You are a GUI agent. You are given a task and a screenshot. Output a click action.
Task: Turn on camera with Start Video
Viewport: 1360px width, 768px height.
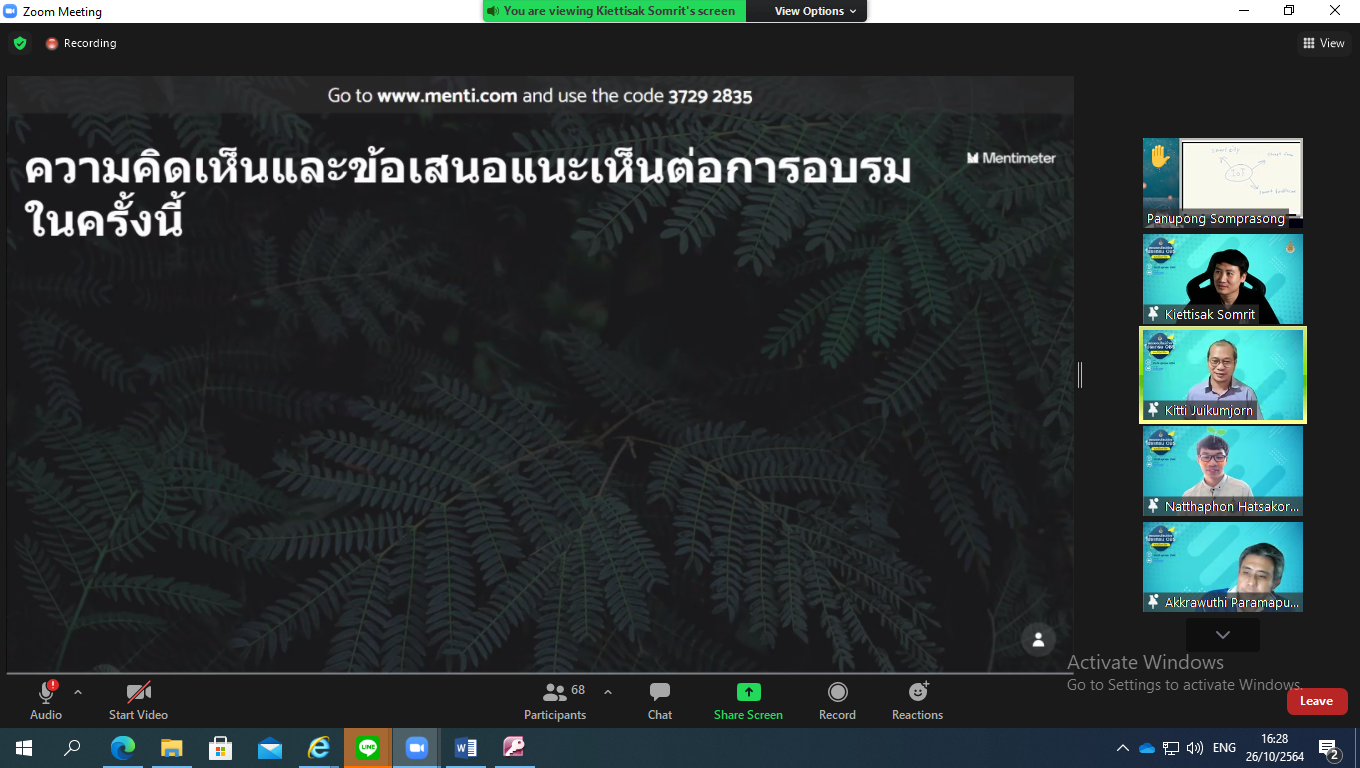138,700
